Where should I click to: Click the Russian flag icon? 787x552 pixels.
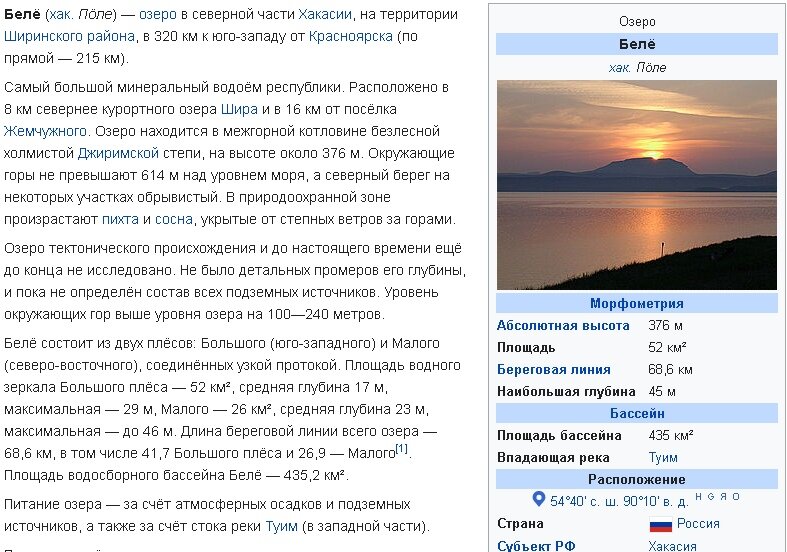pos(660,524)
